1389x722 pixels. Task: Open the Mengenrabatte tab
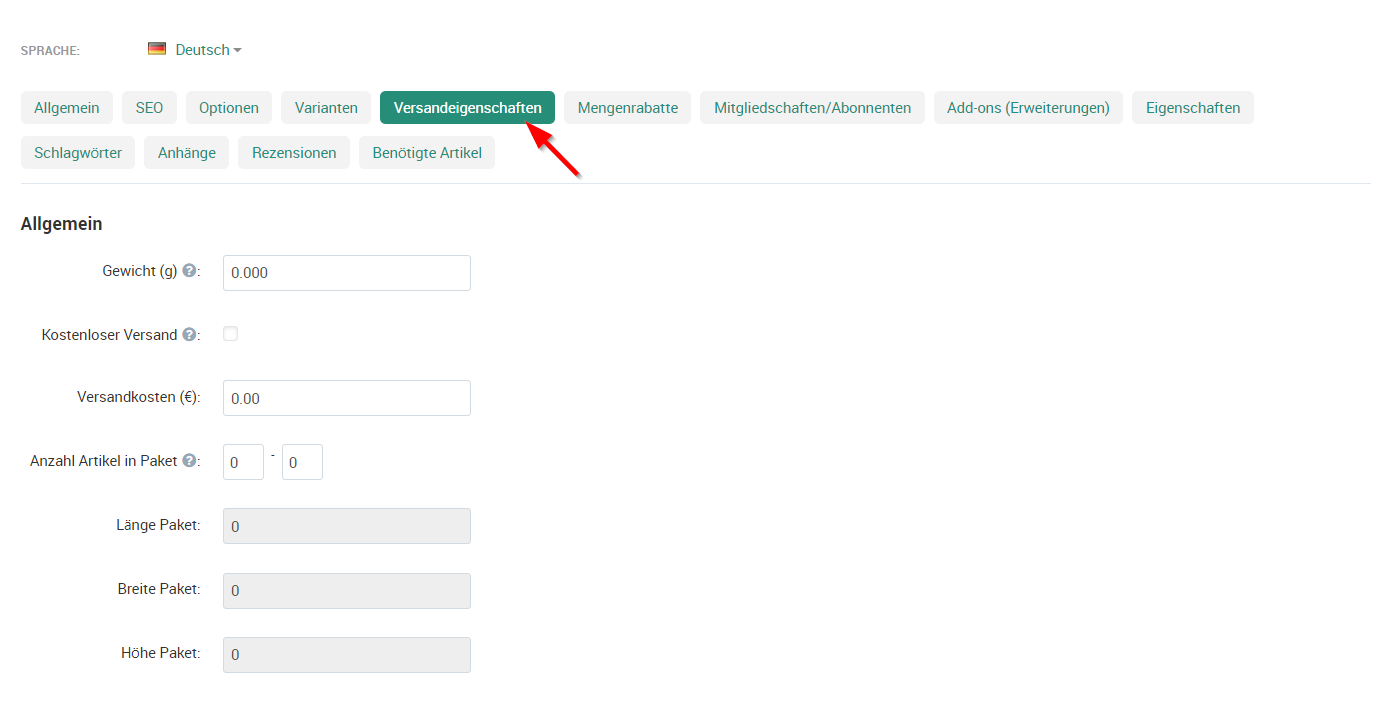[x=627, y=108]
